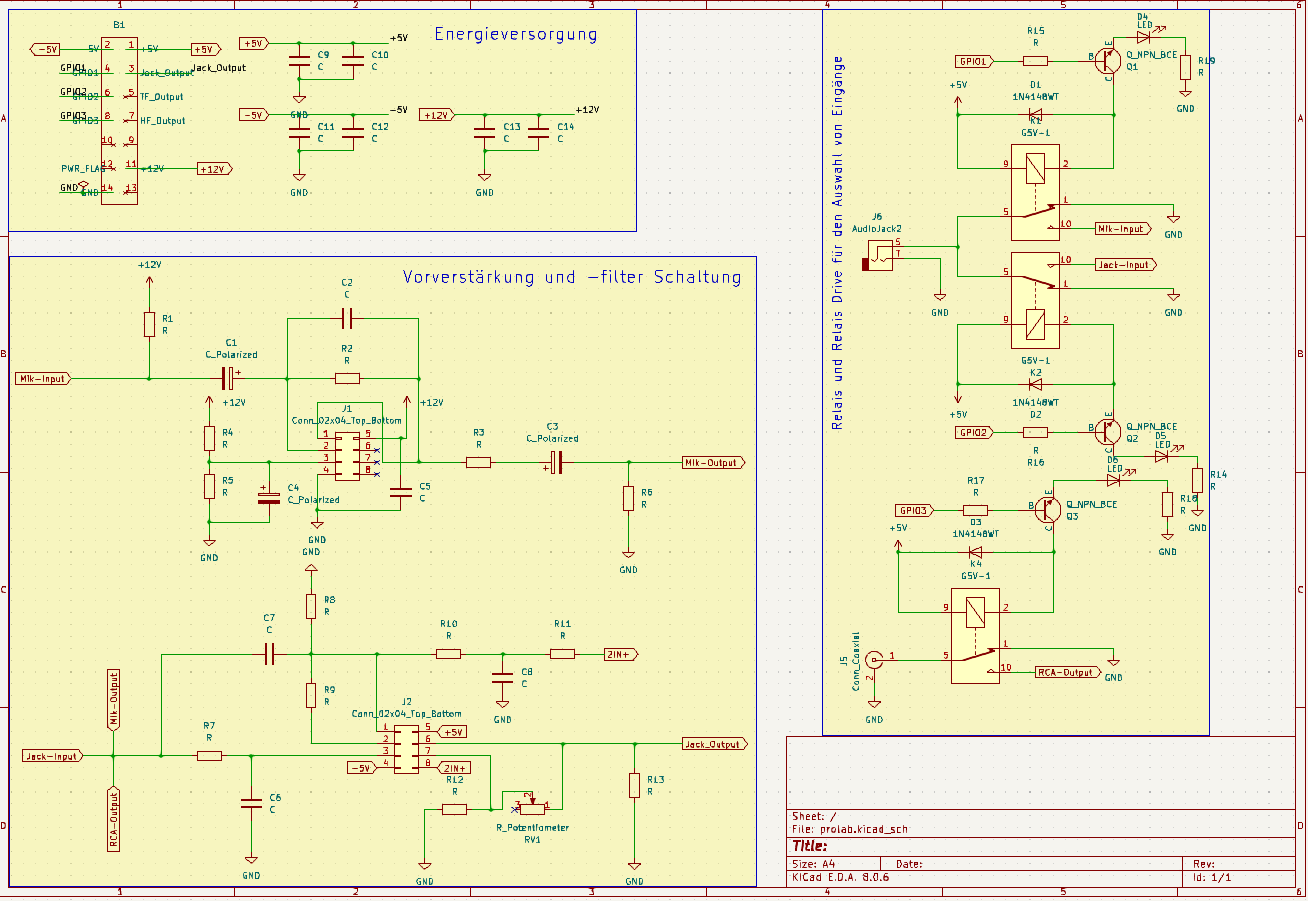
Task: Select capacitor C7 symbol
Action: pos(268,654)
